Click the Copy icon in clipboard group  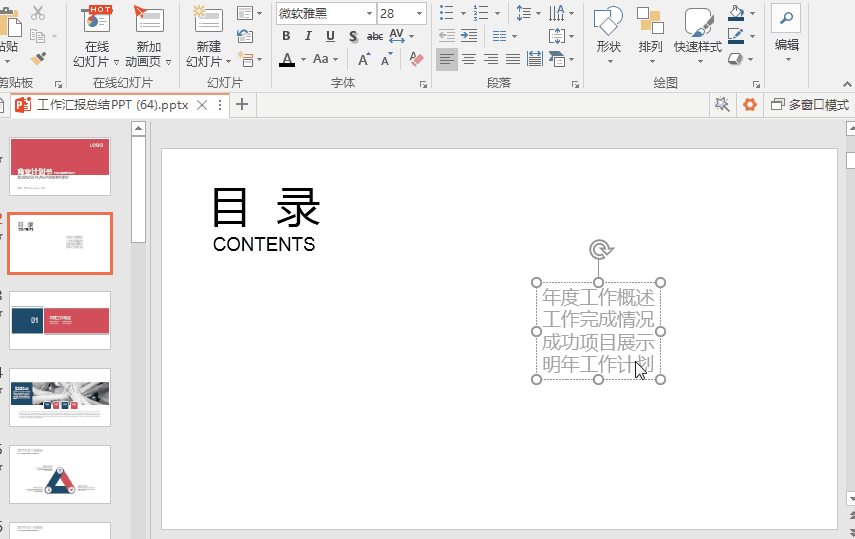point(38,36)
